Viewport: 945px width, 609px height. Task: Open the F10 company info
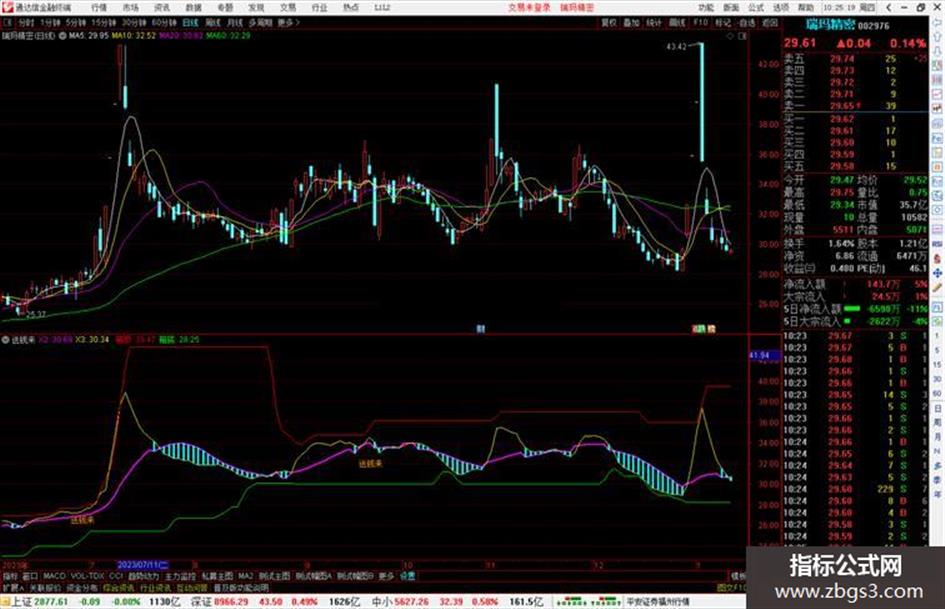click(x=700, y=22)
